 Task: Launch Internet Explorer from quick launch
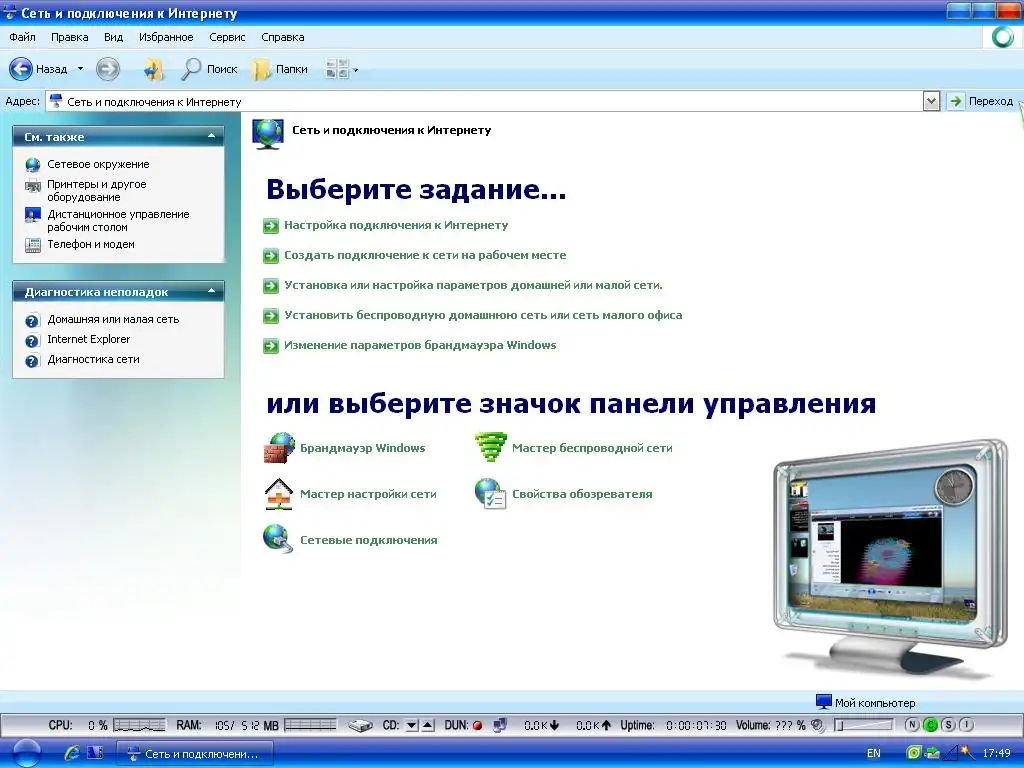coord(72,754)
